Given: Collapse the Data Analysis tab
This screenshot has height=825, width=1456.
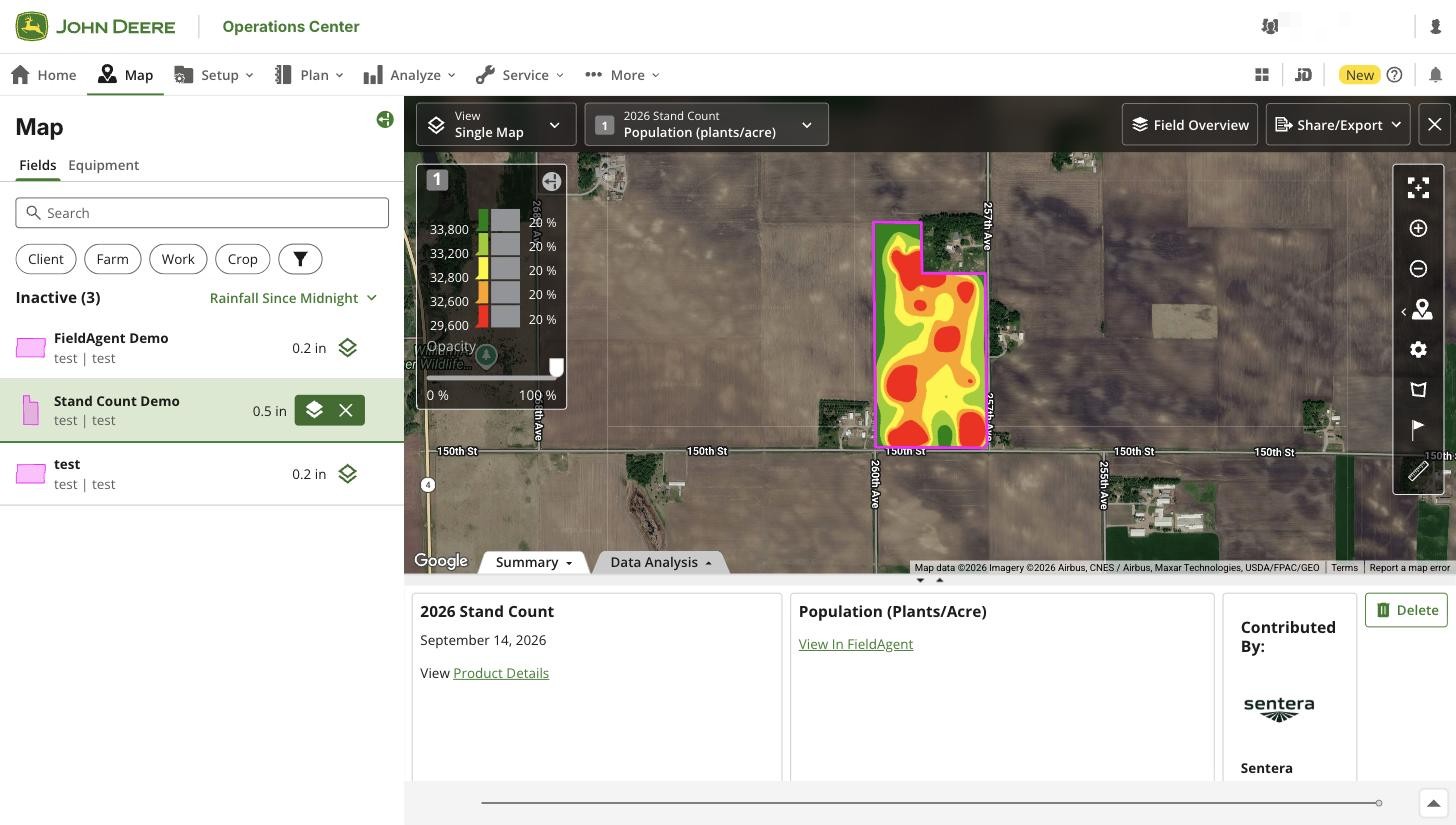Looking at the screenshot, I should (661, 562).
